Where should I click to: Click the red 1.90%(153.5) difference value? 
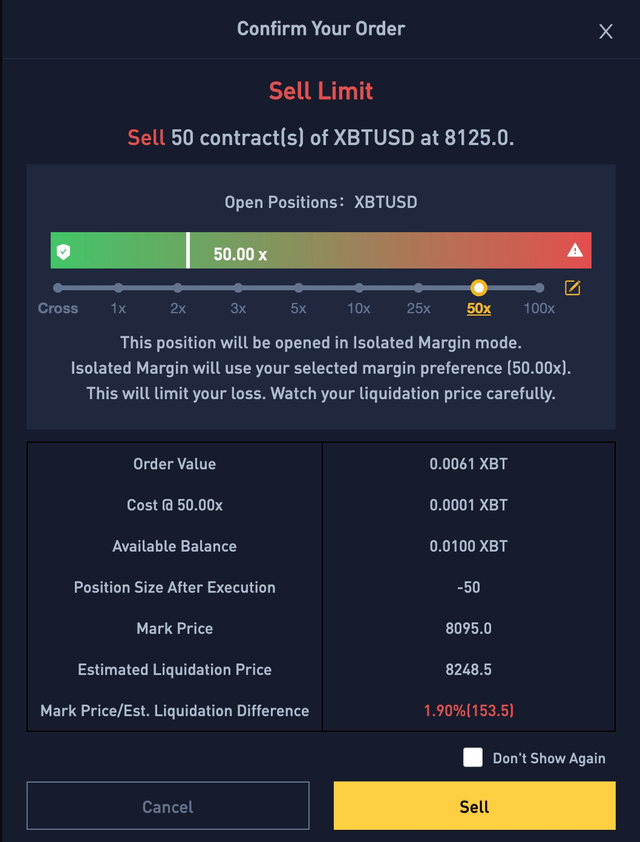[x=468, y=710]
